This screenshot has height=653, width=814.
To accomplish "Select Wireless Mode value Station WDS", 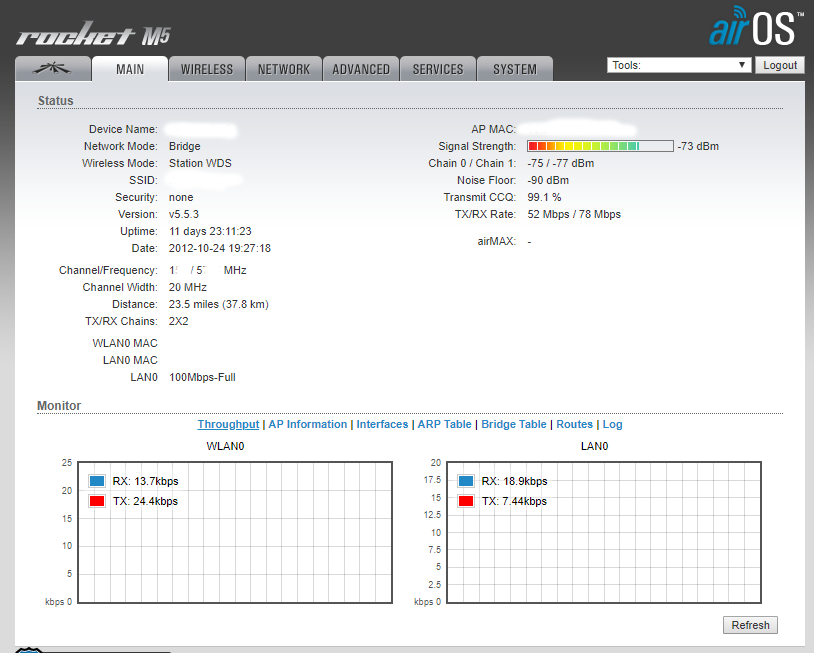I will tap(200, 163).
